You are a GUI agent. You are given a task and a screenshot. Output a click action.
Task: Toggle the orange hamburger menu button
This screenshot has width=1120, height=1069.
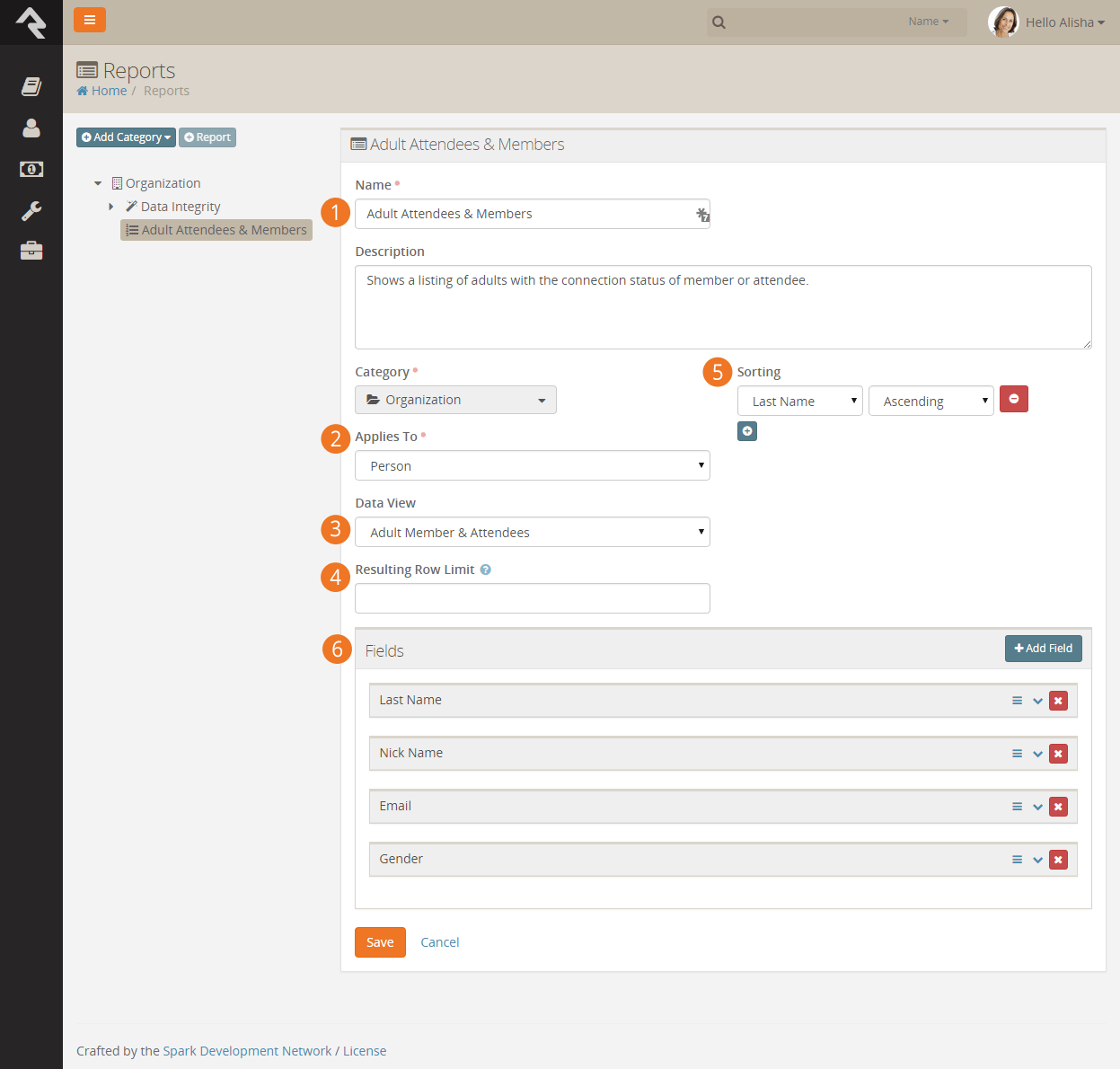pos(90,20)
